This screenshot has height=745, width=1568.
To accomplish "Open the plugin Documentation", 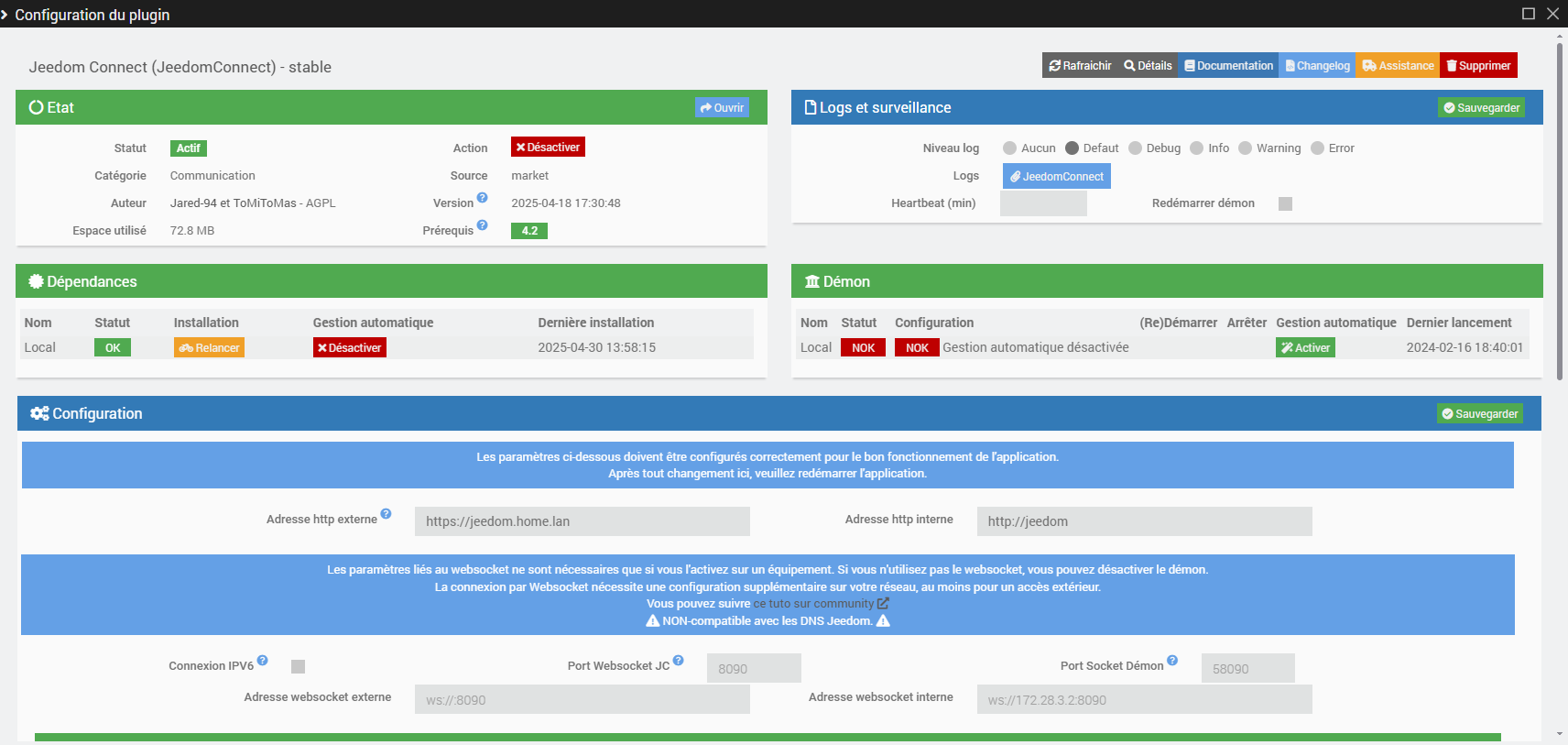I will 1228,65.
